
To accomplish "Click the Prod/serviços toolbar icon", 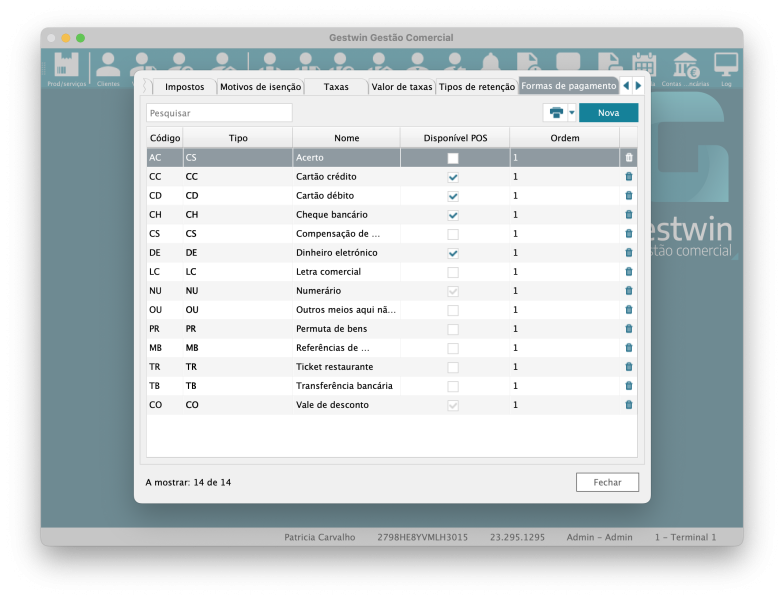I will [x=66, y=67].
